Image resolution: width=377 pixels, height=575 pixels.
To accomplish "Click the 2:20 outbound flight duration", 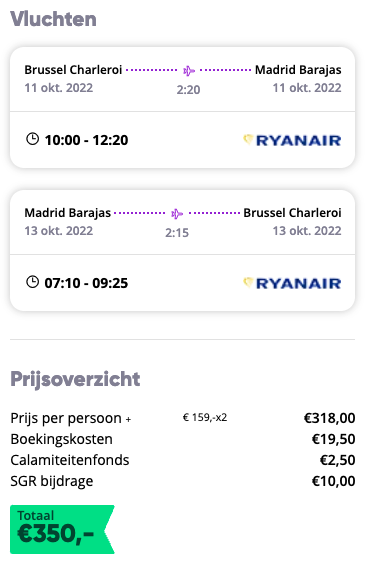I will point(188,89).
